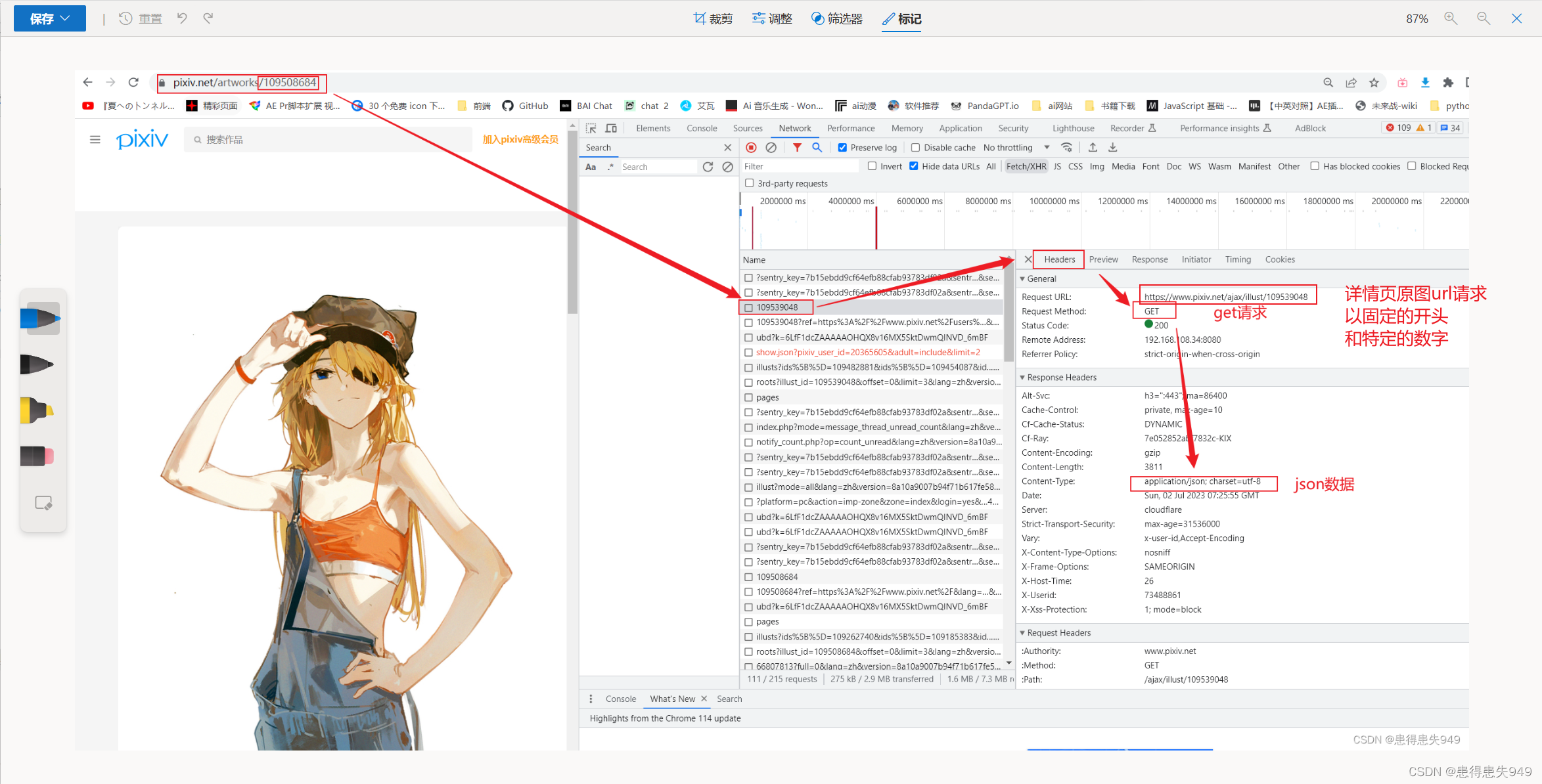Viewport: 1542px width, 784px height.
Task: Uncheck Hide data URLs checkbox
Action: coord(913,166)
